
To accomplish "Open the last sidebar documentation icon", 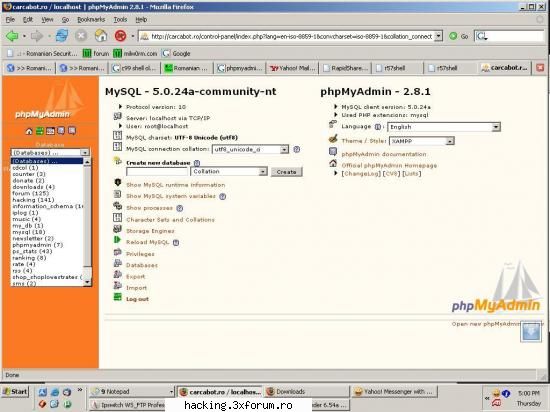I will pyautogui.click(x=72, y=131).
